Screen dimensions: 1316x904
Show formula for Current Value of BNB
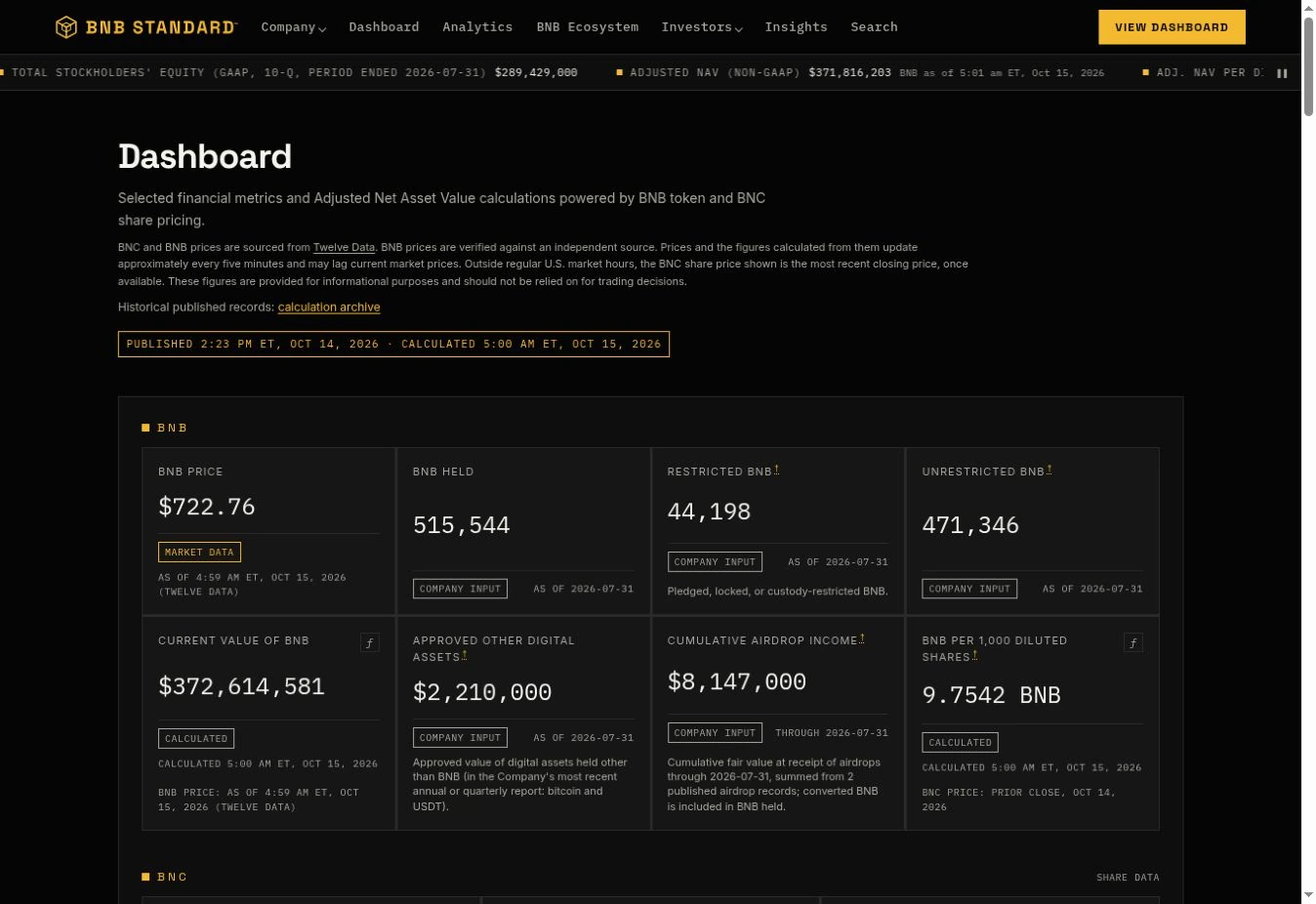369,642
